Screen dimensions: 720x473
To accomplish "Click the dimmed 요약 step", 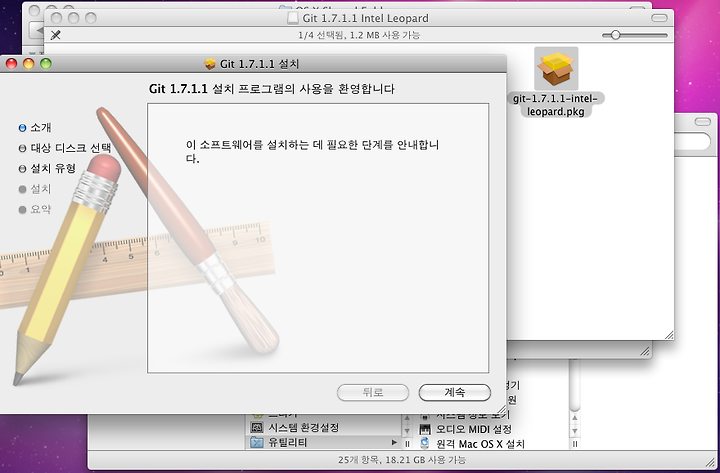I will pos(41,209).
